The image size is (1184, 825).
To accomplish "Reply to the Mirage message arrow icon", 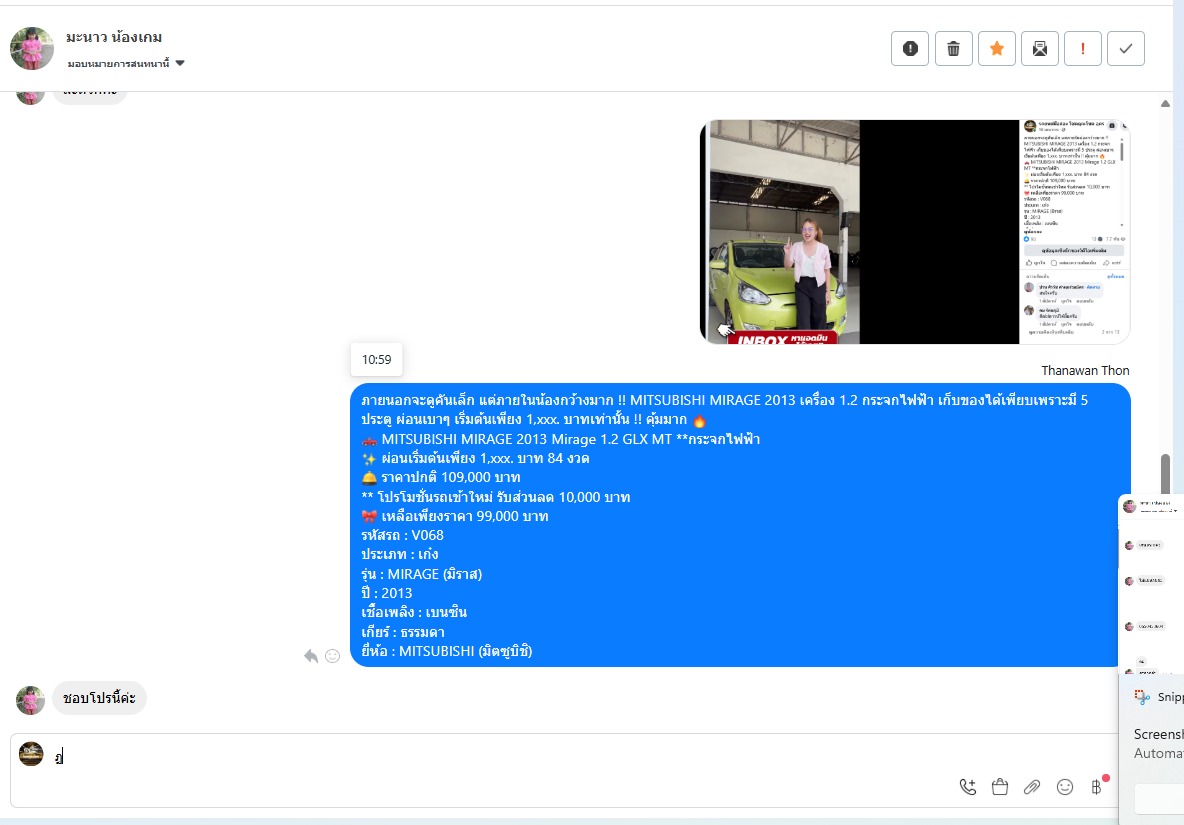I will click(310, 656).
